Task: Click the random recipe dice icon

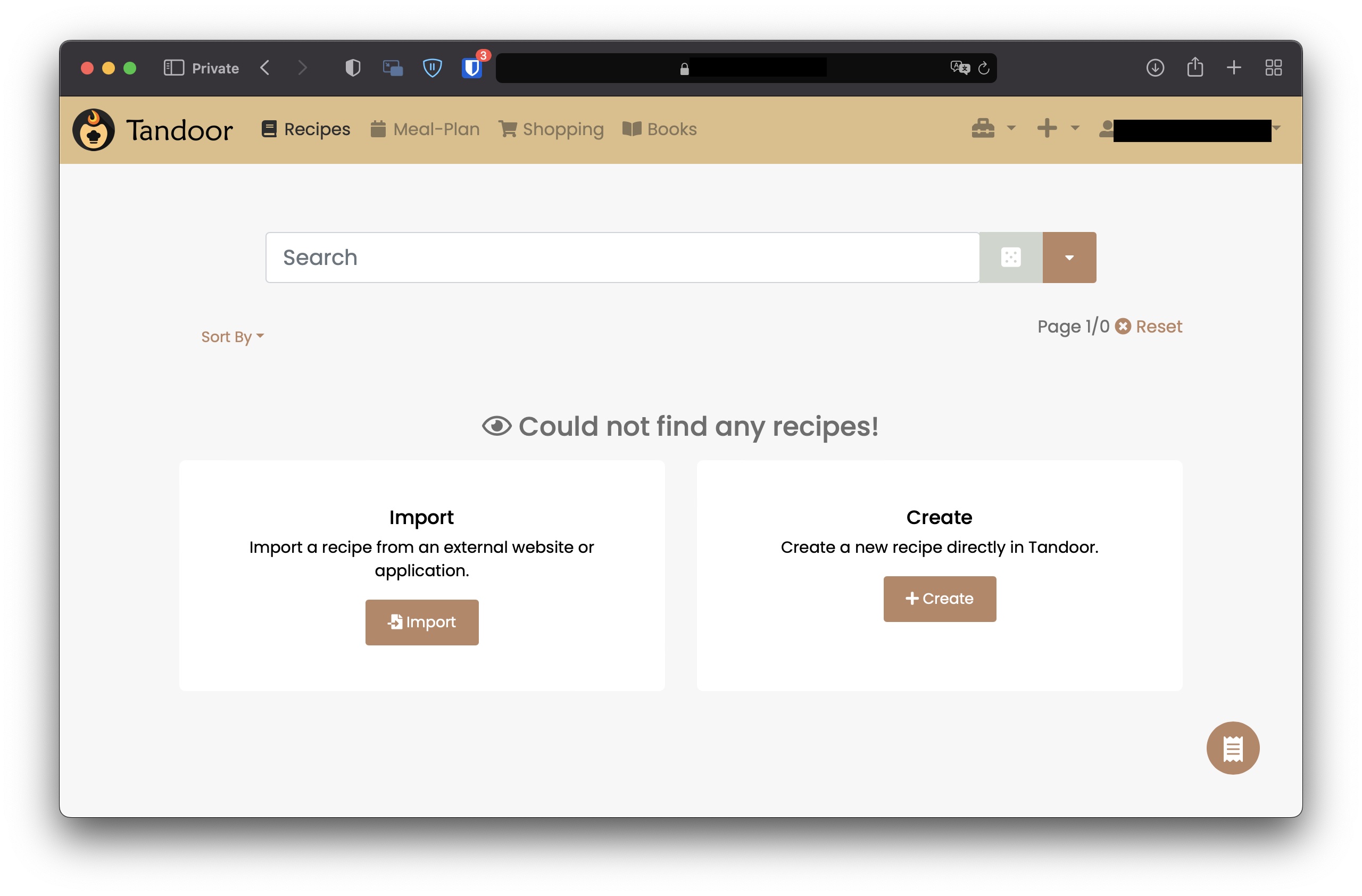Action: click(x=1011, y=257)
